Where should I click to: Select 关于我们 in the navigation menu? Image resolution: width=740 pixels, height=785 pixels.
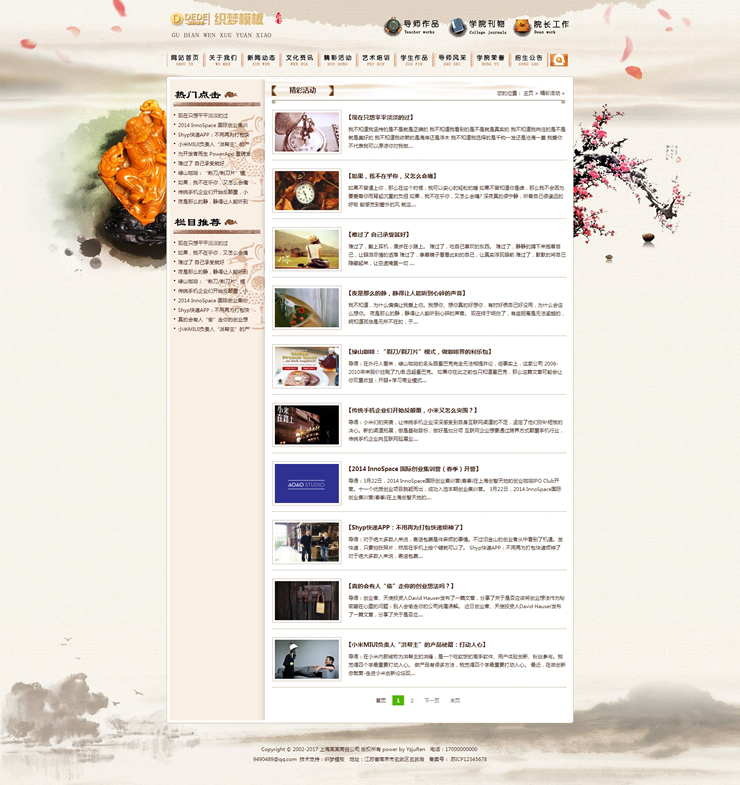click(223, 60)
